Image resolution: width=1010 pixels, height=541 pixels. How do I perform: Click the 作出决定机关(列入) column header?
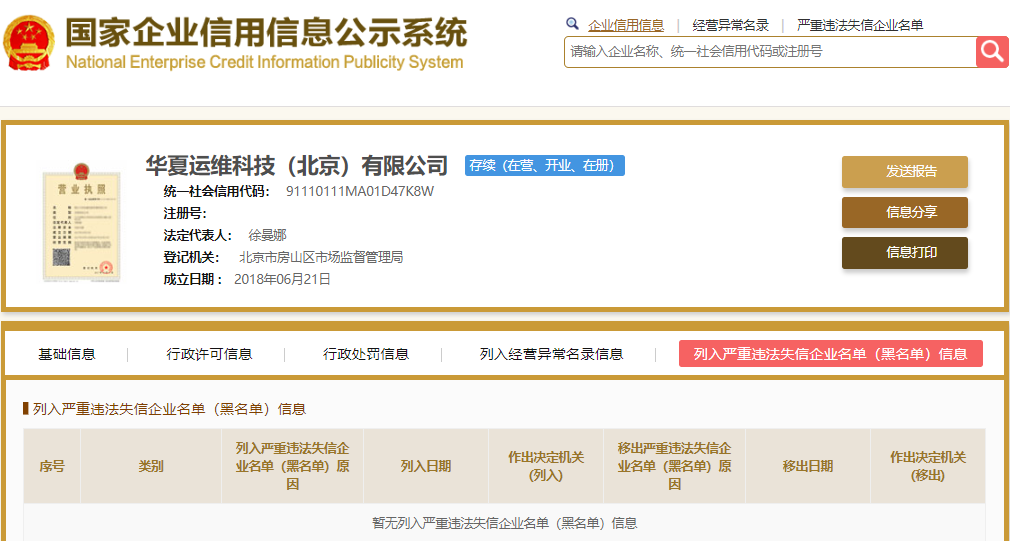(x=546, y=466)
